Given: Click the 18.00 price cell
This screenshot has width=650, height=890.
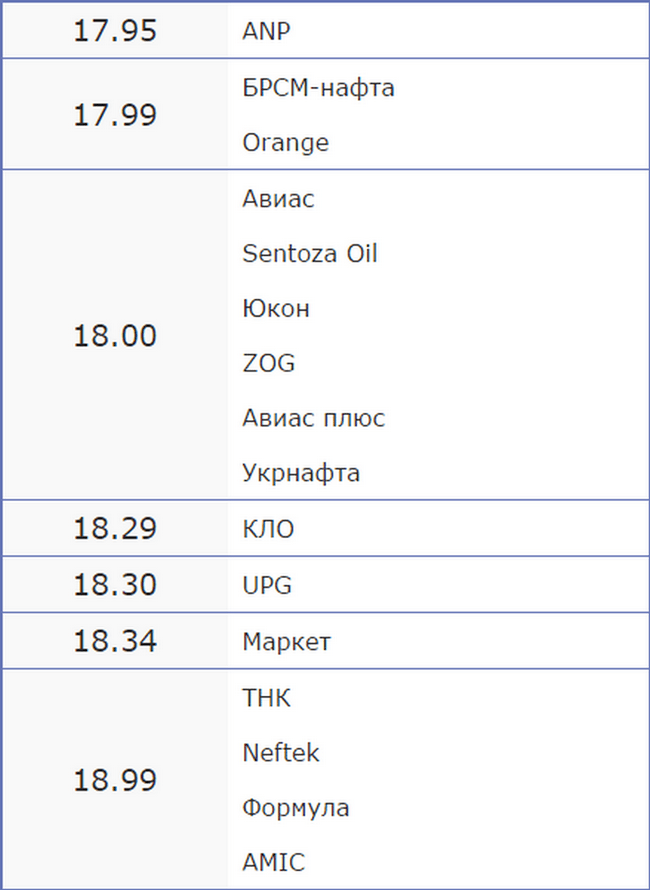Looking at the screenshot, I should pyautogui.click(x=115, y=335).
